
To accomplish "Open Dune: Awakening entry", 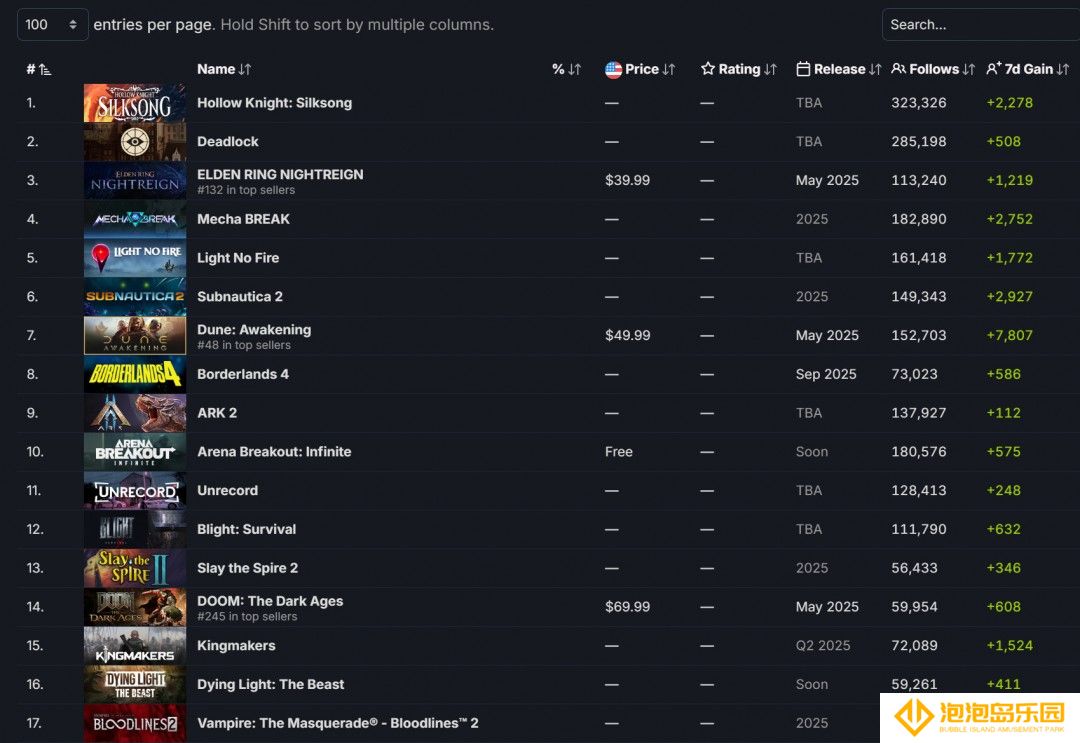I will pos(253,329).
